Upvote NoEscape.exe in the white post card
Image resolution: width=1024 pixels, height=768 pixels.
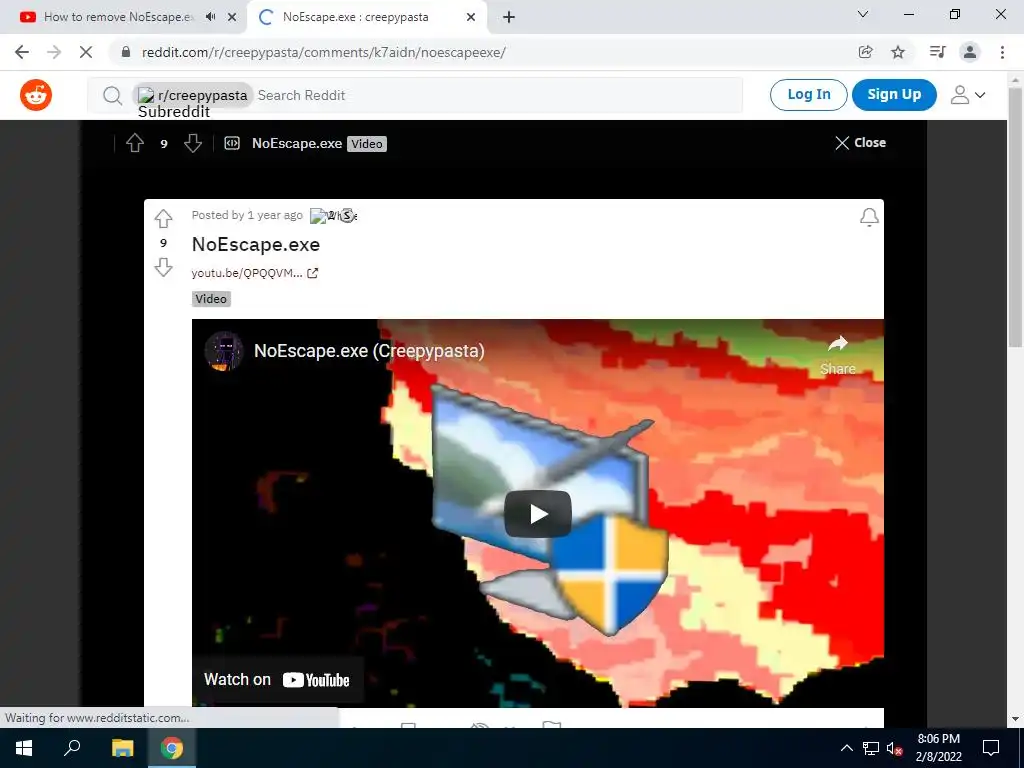point(163,218)
